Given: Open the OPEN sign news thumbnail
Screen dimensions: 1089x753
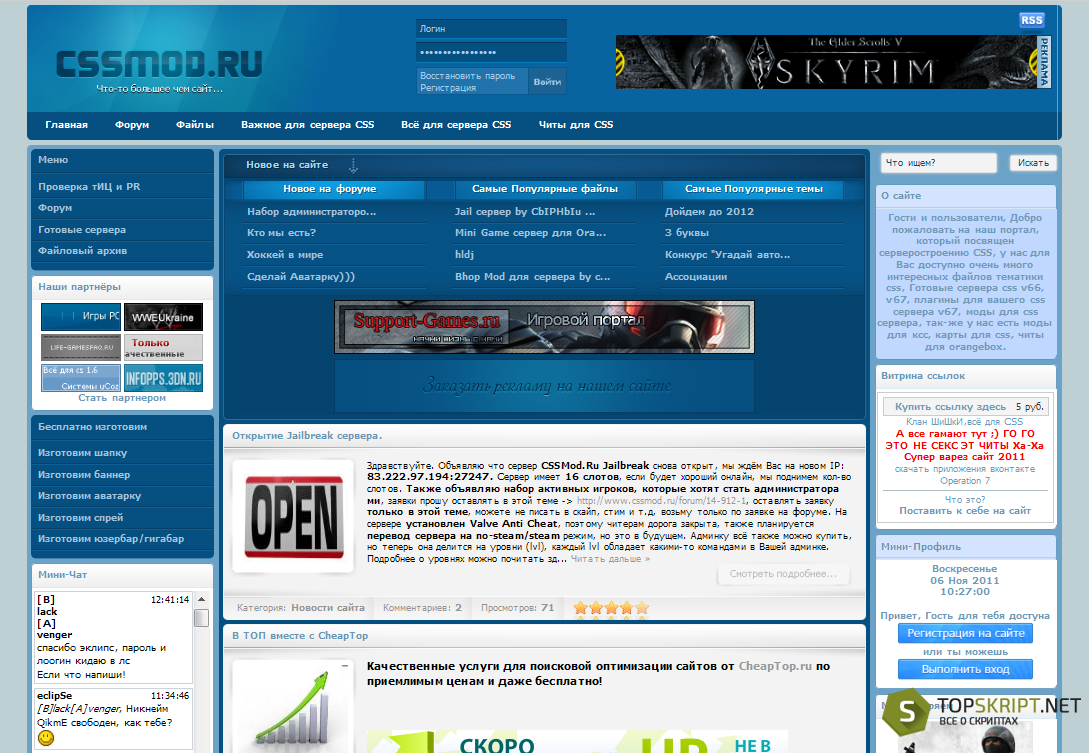Looking at the screenshot, I should [x=293, y=516].
